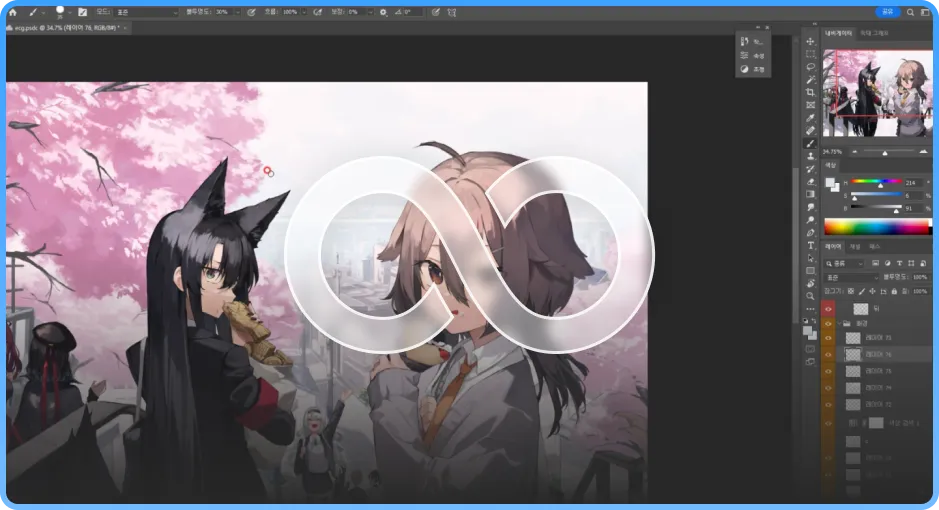Select the Path Selection arrow tool
Screen dimensions: 939x510
(810, 258)
